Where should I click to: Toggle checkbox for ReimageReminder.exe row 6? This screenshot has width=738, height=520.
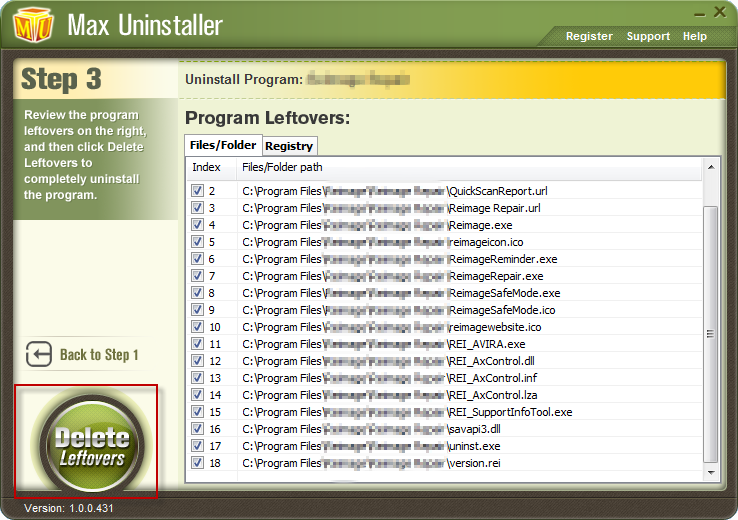(198, 258)
